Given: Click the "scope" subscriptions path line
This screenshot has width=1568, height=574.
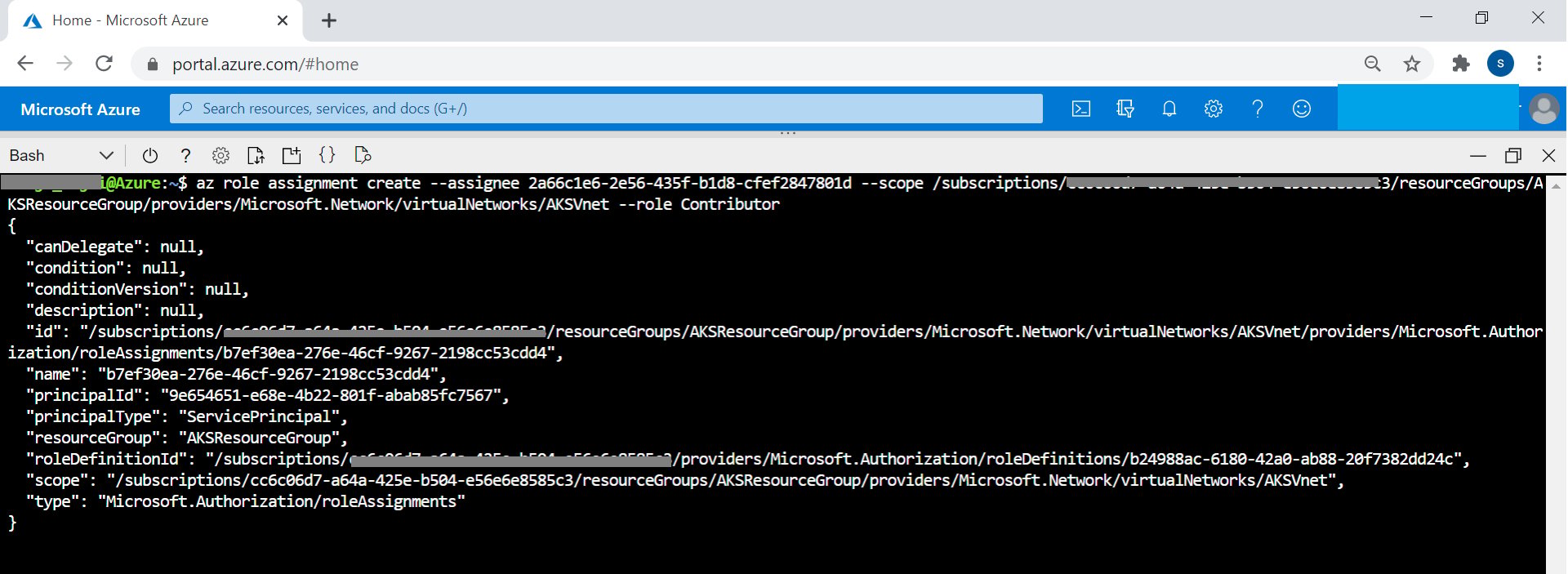Looking at the screenshot, I should coord(685,480).
